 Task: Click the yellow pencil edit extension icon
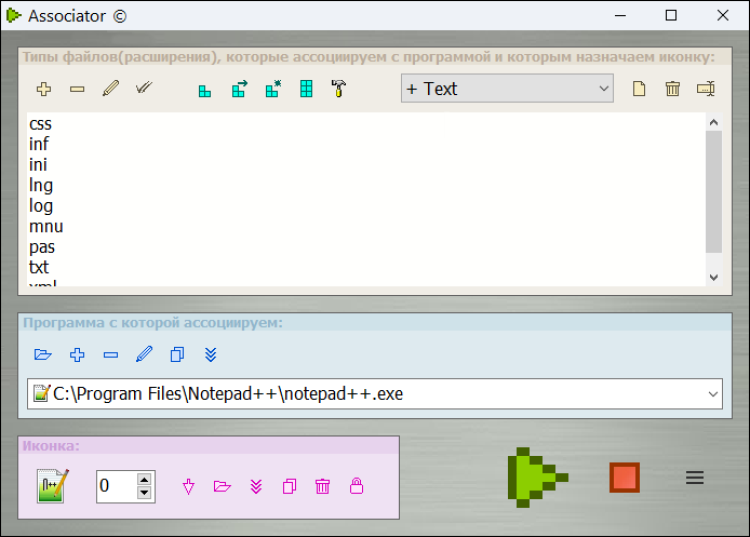click(x=110, y=89)
